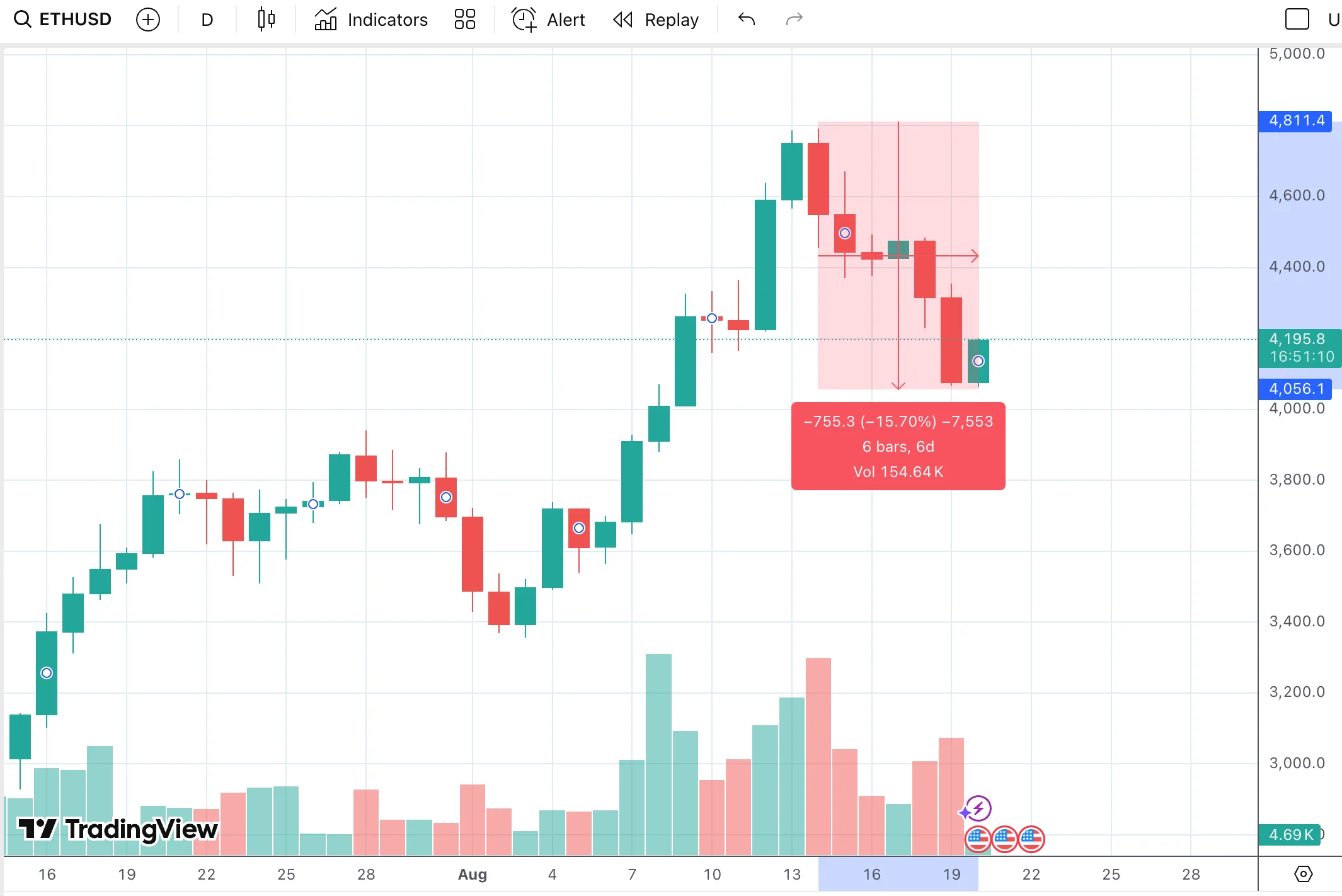Click the TradingView logo link
The height and width of the screenshot is (896, 1342).
click(x=118, y=829)
